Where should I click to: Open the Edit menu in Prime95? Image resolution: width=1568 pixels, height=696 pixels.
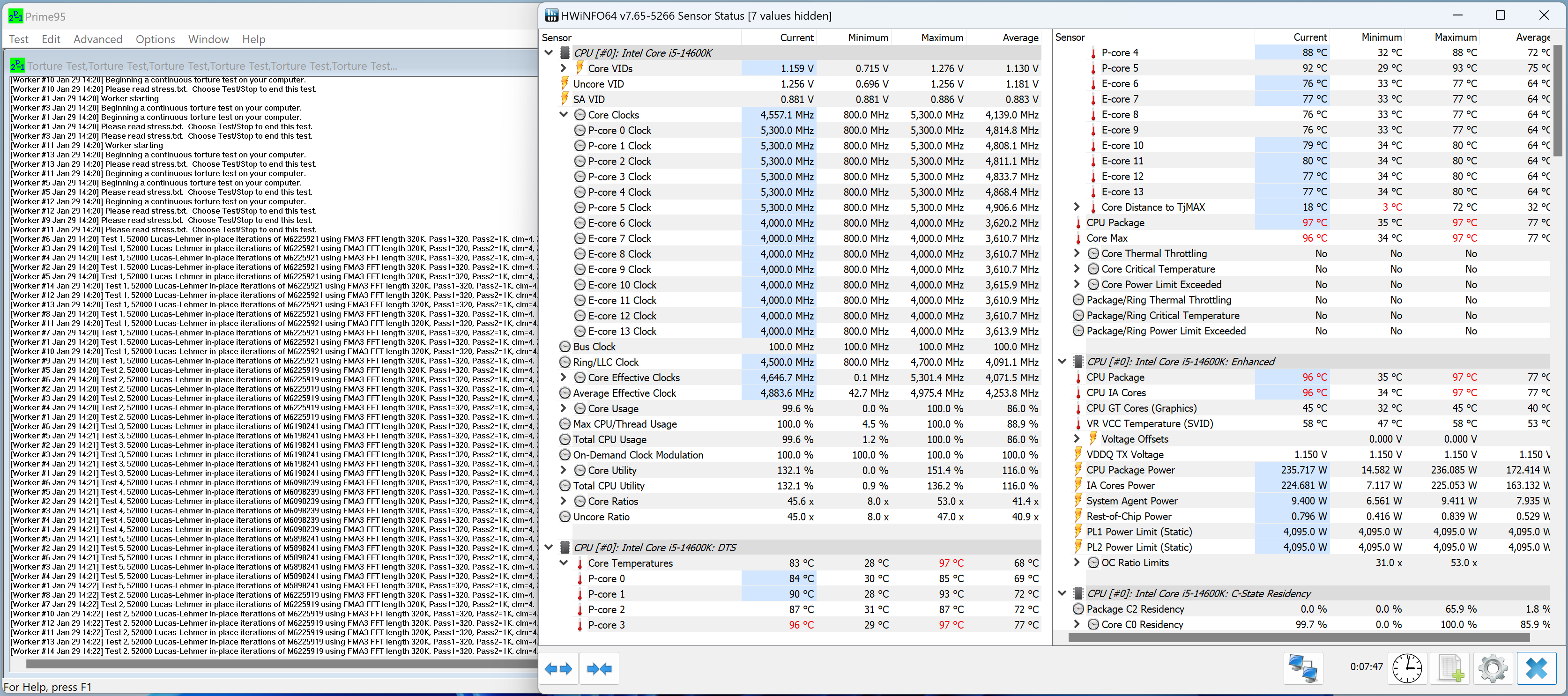tap(51, 39)
